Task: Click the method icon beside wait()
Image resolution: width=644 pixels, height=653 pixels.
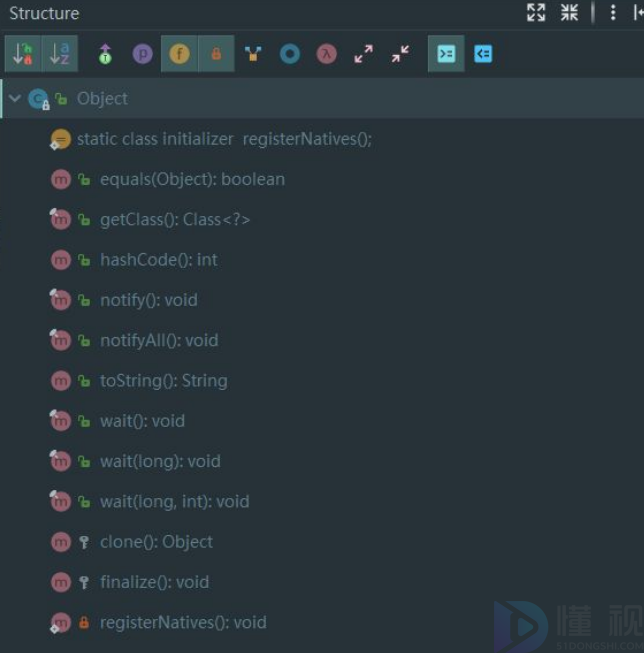Action: (61, 421)
